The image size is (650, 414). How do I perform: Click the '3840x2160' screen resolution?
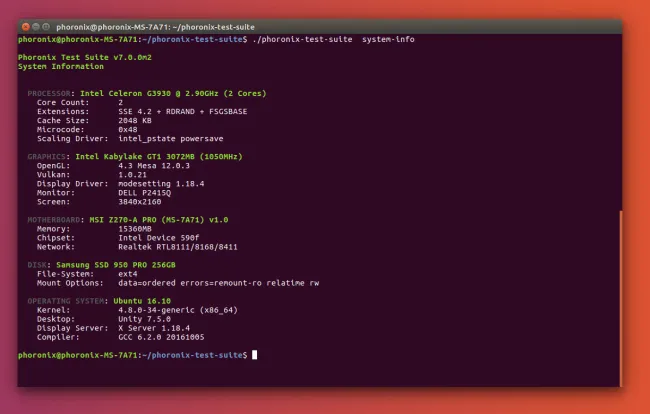tap(140, 202)
